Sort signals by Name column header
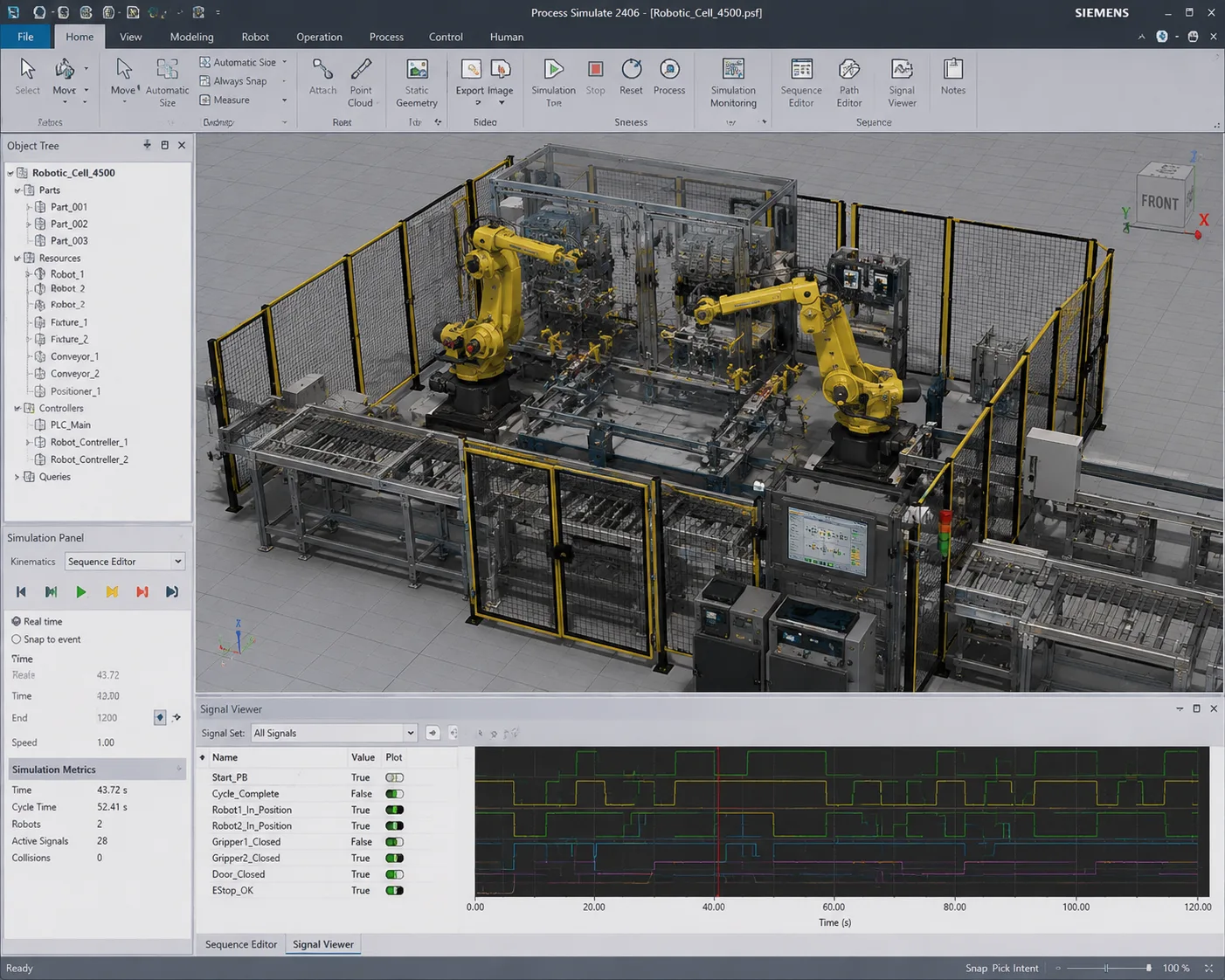1225x980 pixels. (225, 757)
